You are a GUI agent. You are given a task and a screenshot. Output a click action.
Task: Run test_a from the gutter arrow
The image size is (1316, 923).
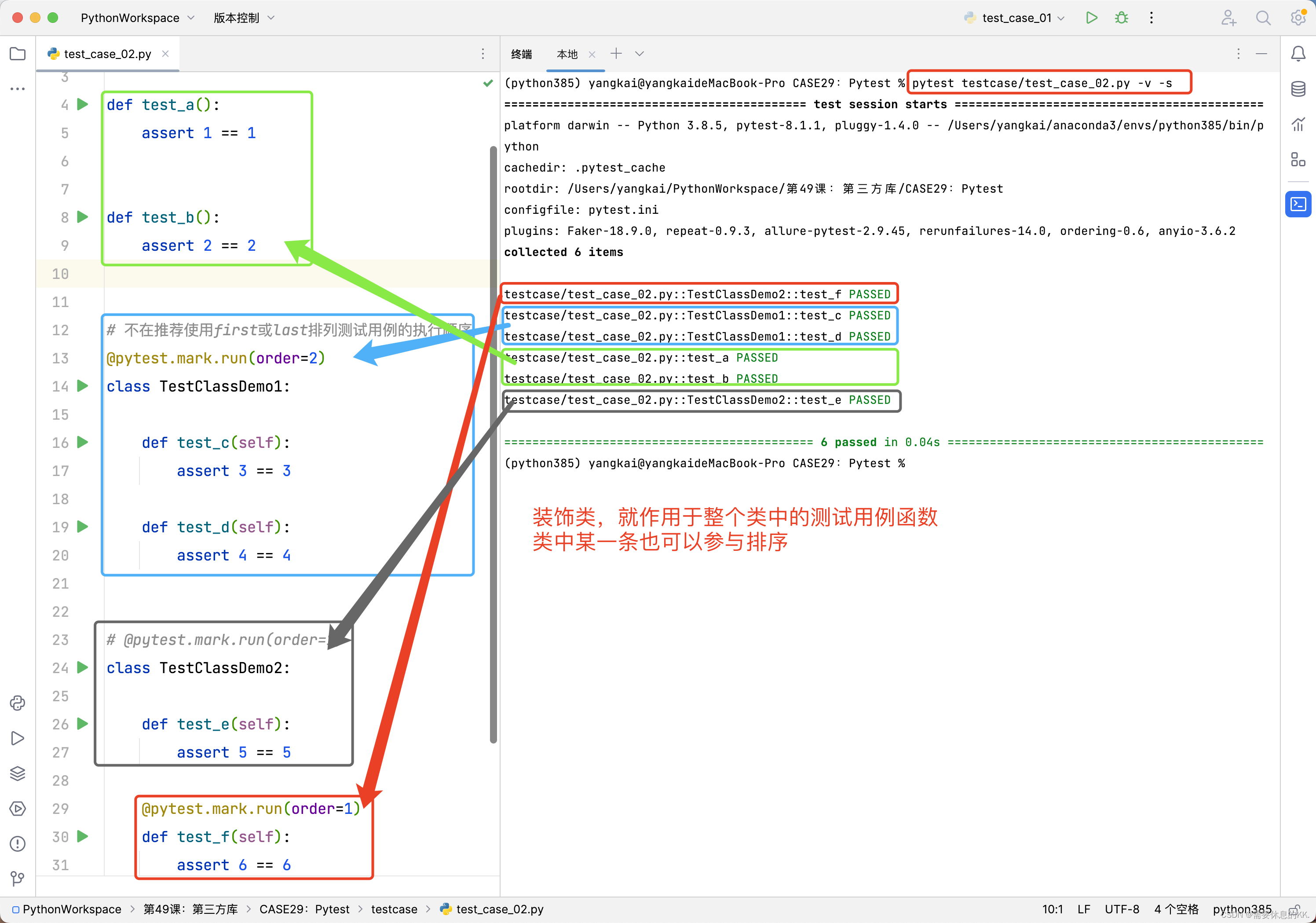point(83,104)
